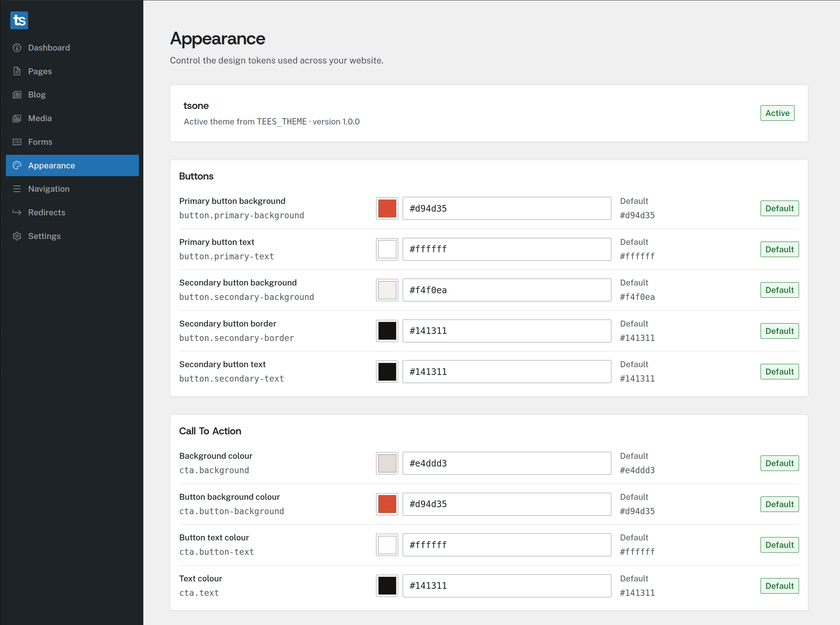This screenshot has width=840, height=625.
Task: Open Secondary button border colour swatch
Action: click(x=387, y=331)
